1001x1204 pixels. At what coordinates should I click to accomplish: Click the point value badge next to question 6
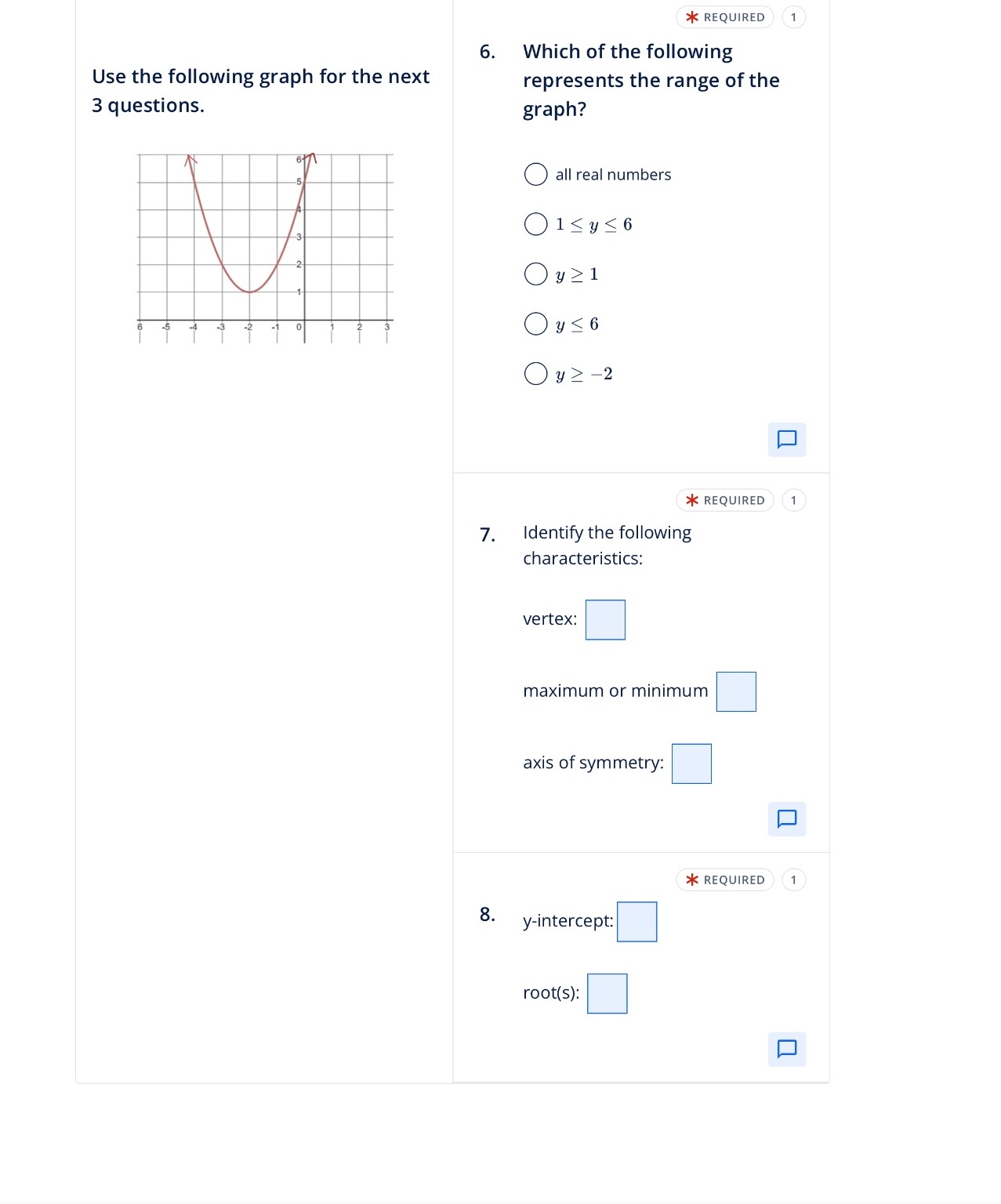(x=792, y=16)
